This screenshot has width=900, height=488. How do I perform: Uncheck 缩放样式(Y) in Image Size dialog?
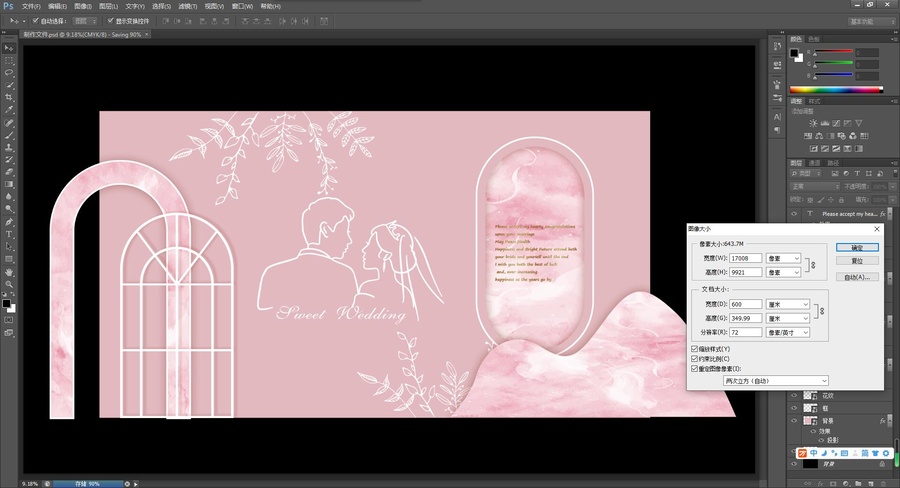pyautogui.click(x=695, y=349)
